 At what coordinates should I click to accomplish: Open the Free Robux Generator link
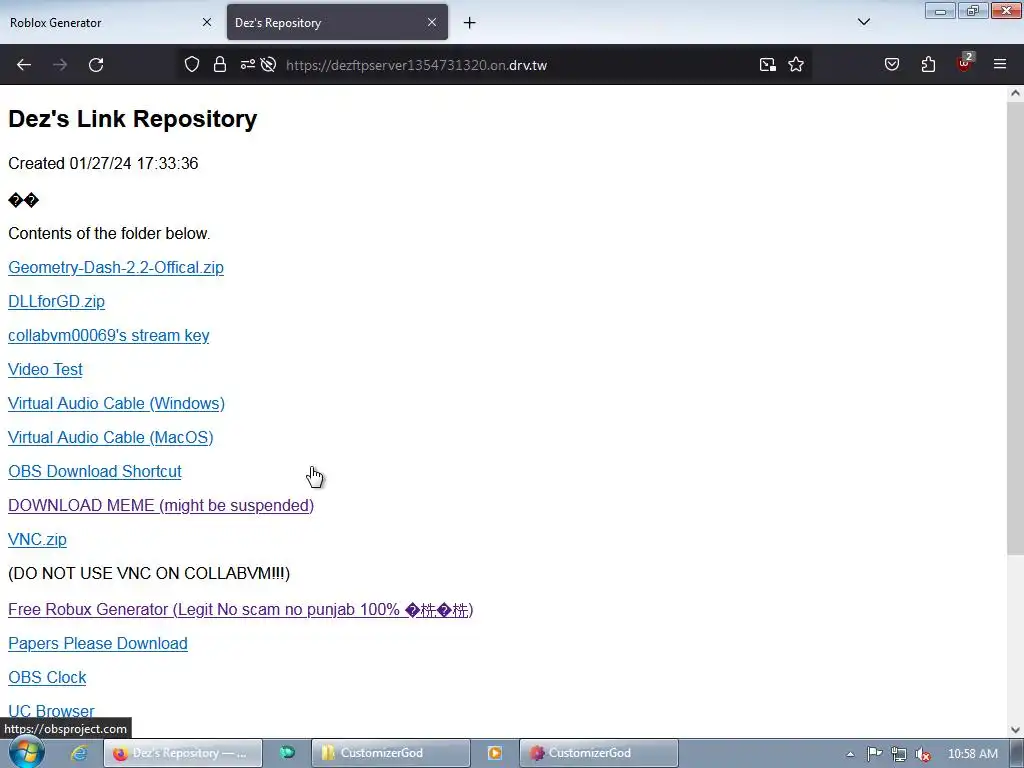click(240, 610)
